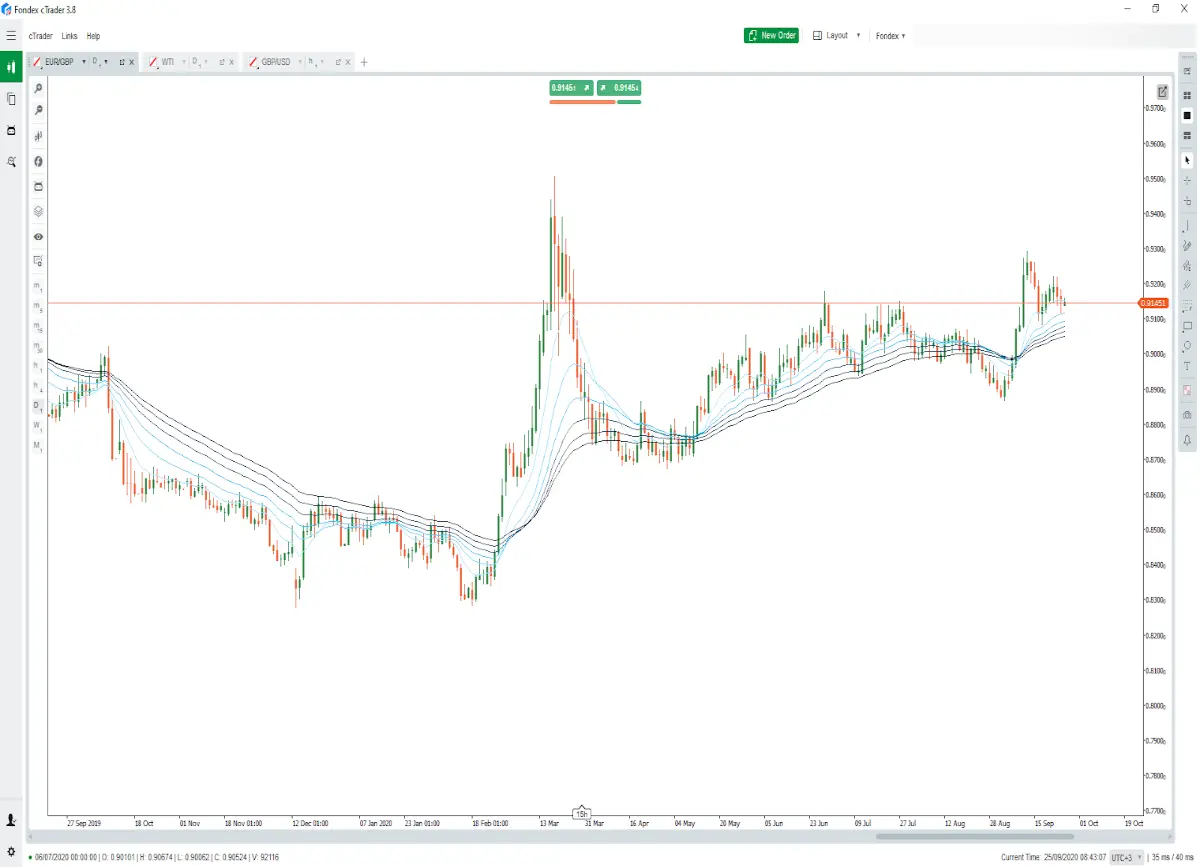Open the Trade section in the sidebar
Viewport: 1200px width, 867px height.
(11, 68)
